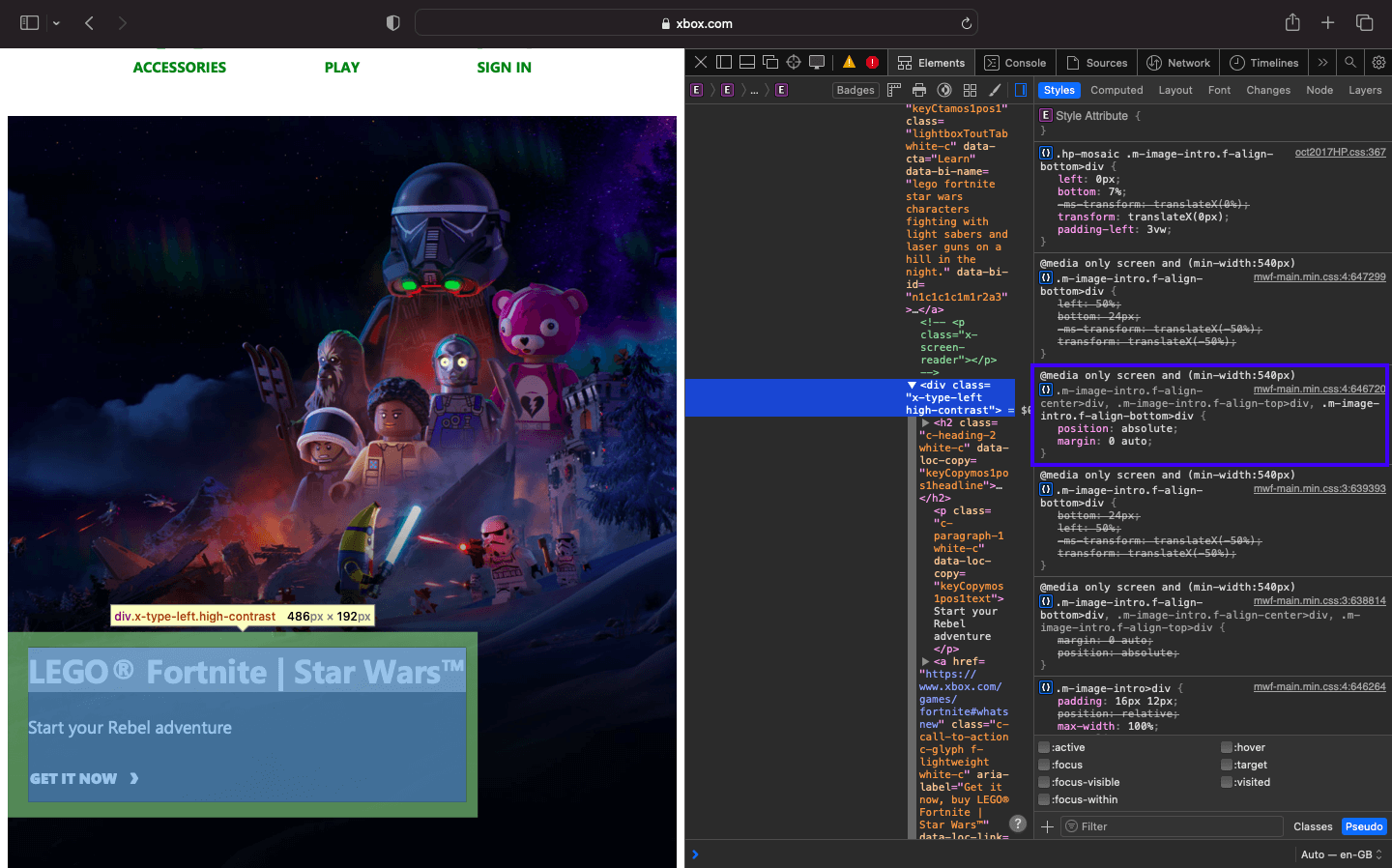Image resolution: width=1392 pixels, height=868 pixels.
Task: Open the ACCESSORIES page link
Action: (180, 68)
